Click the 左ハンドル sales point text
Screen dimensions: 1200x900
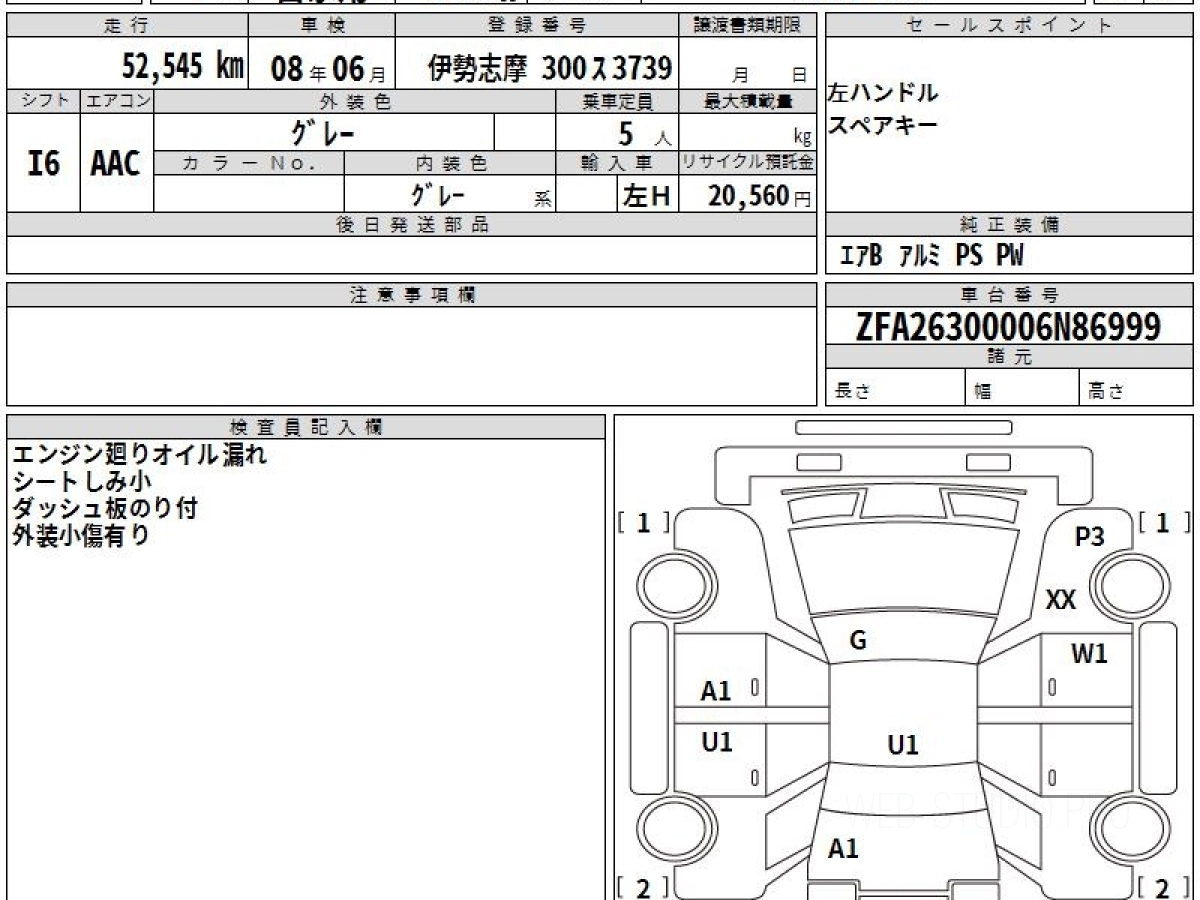[x=882, y=94]
